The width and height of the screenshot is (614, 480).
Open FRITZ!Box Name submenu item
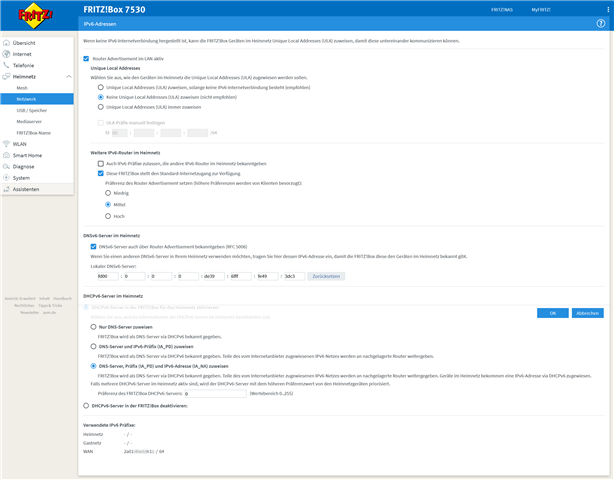pyautogui.click(x=33, y=133)
